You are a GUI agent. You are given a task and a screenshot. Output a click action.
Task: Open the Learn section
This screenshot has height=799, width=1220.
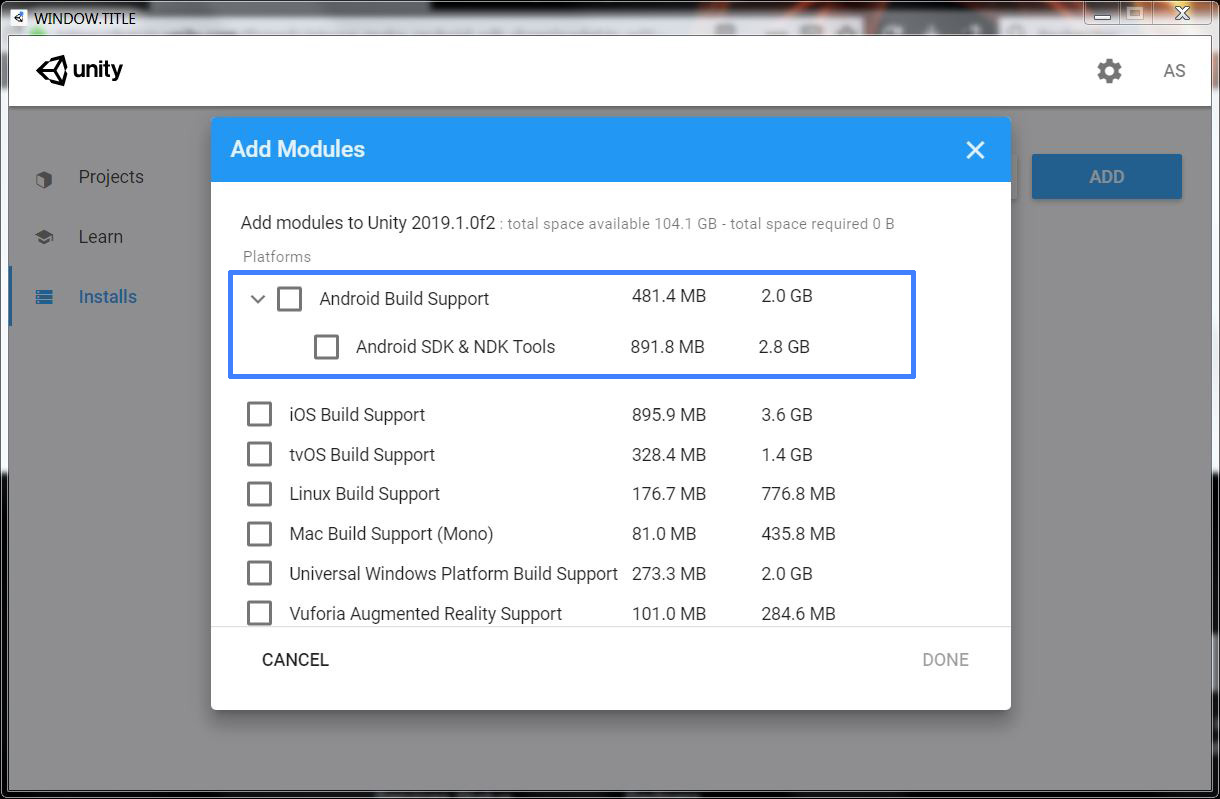tap(101, 237)
